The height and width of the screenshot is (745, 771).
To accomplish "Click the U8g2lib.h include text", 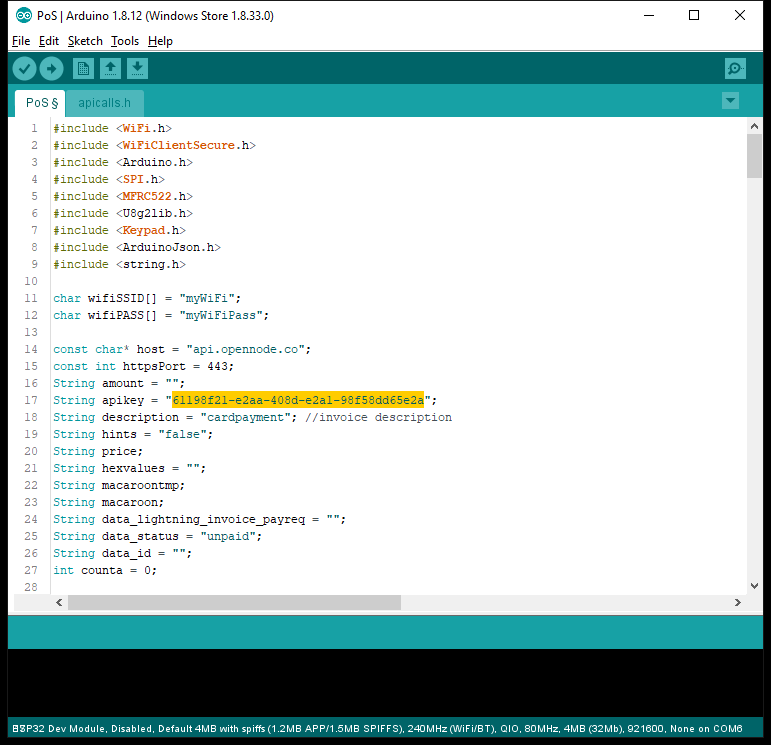I will (x=154, y=213).
